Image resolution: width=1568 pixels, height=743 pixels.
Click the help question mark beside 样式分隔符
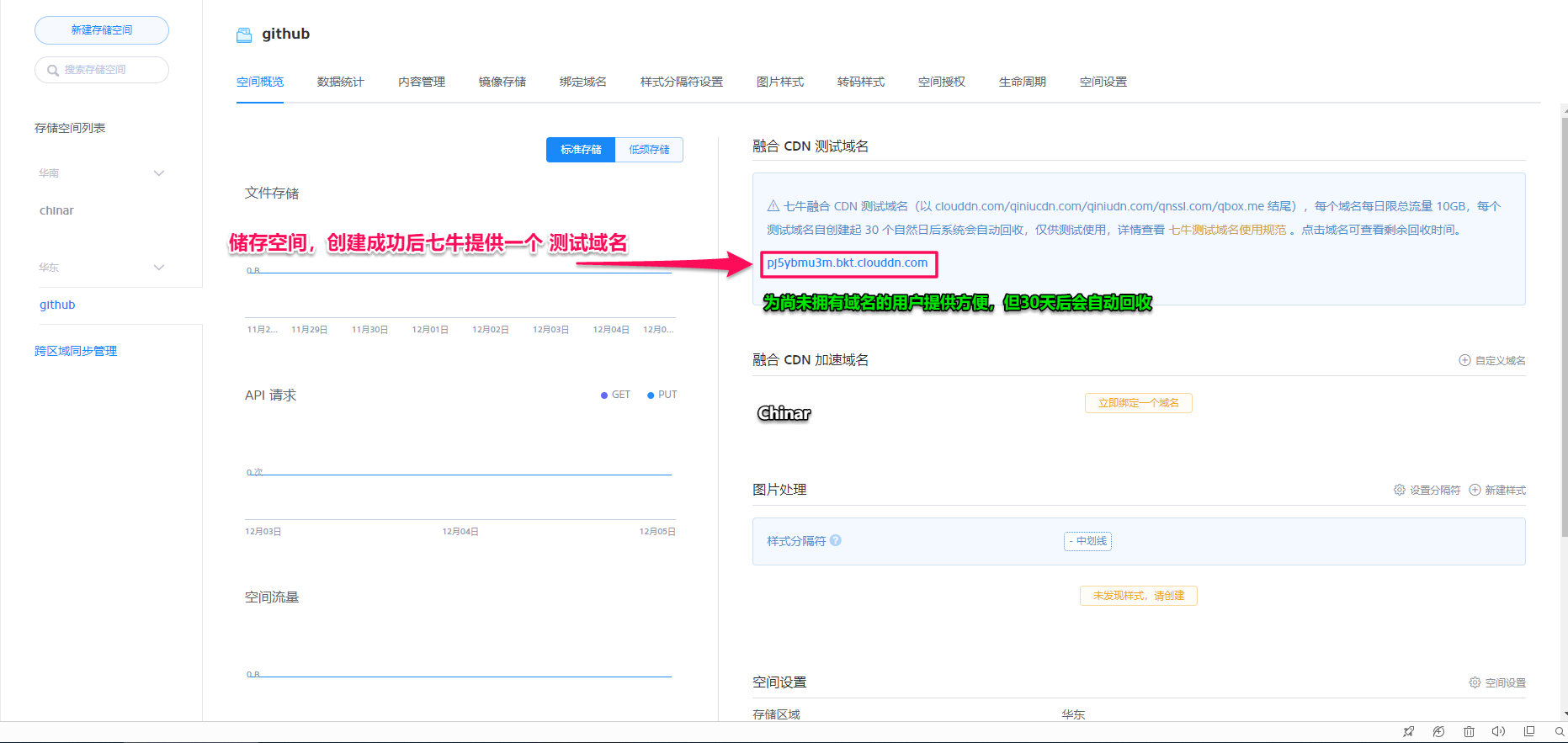click(x=836, y=540)
